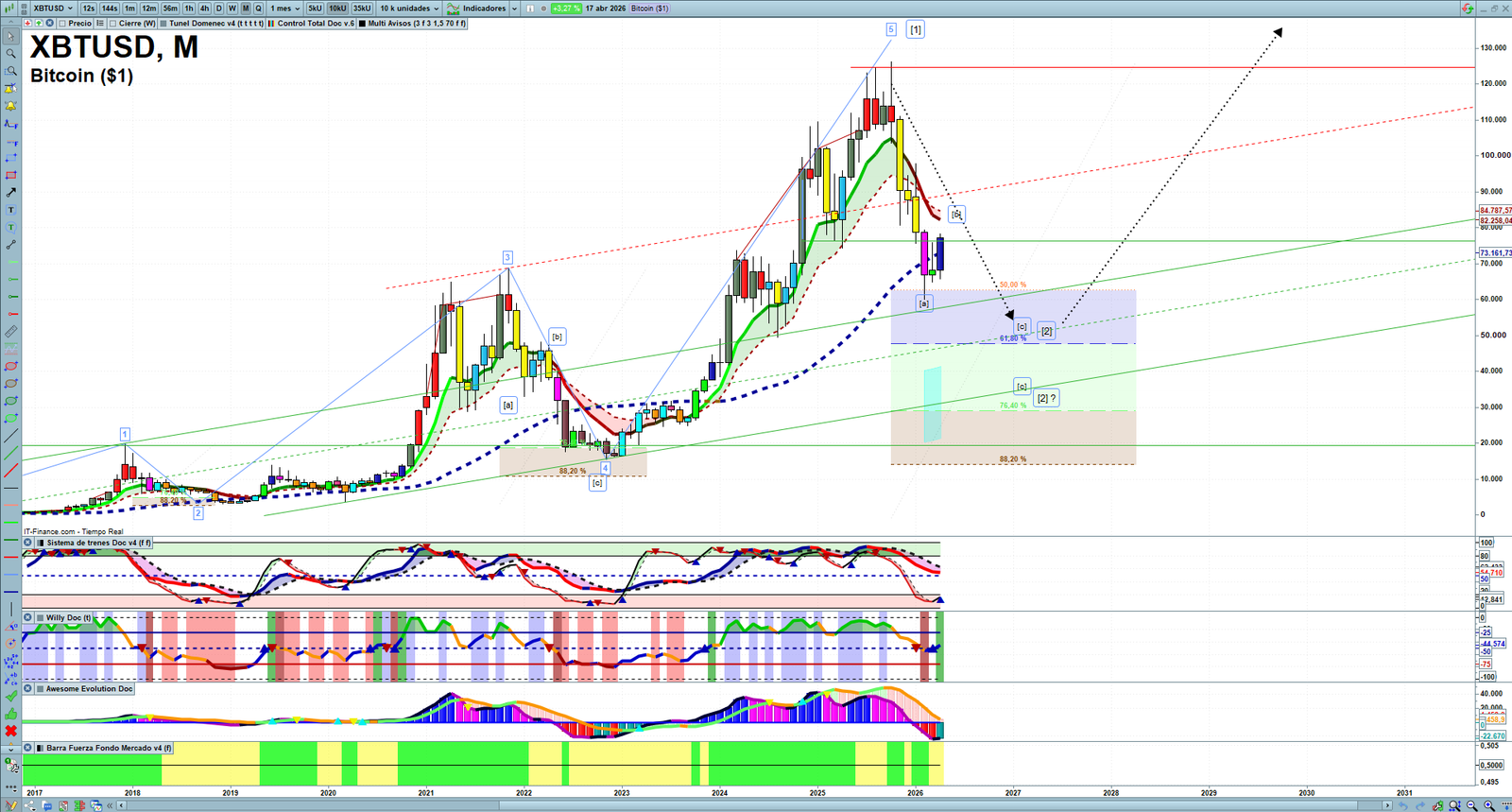Select the gray ellipse drawing tool
The height and width of the screenshot is (812, 1512).
point(10,384)
